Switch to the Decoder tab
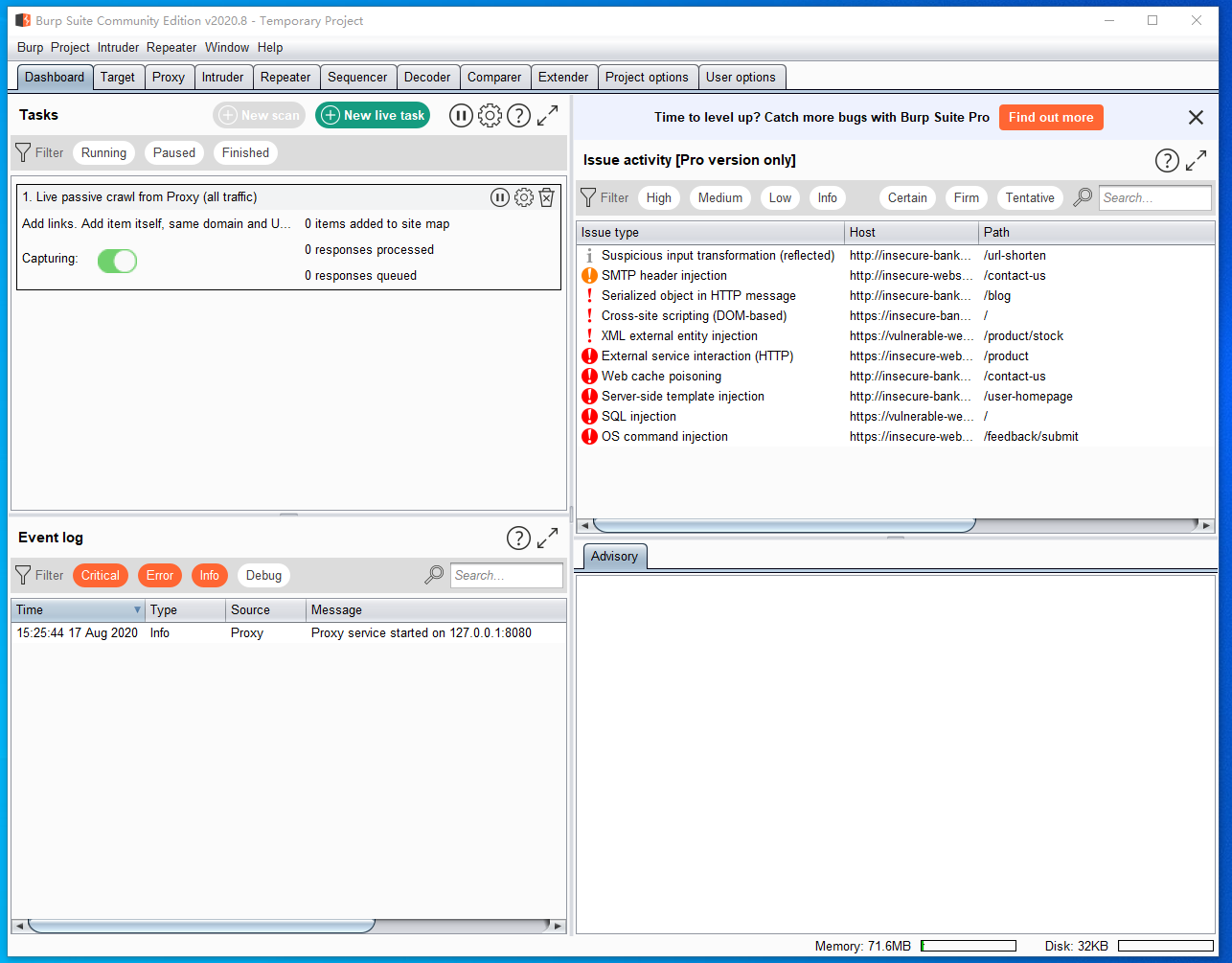 click(427, 78)
